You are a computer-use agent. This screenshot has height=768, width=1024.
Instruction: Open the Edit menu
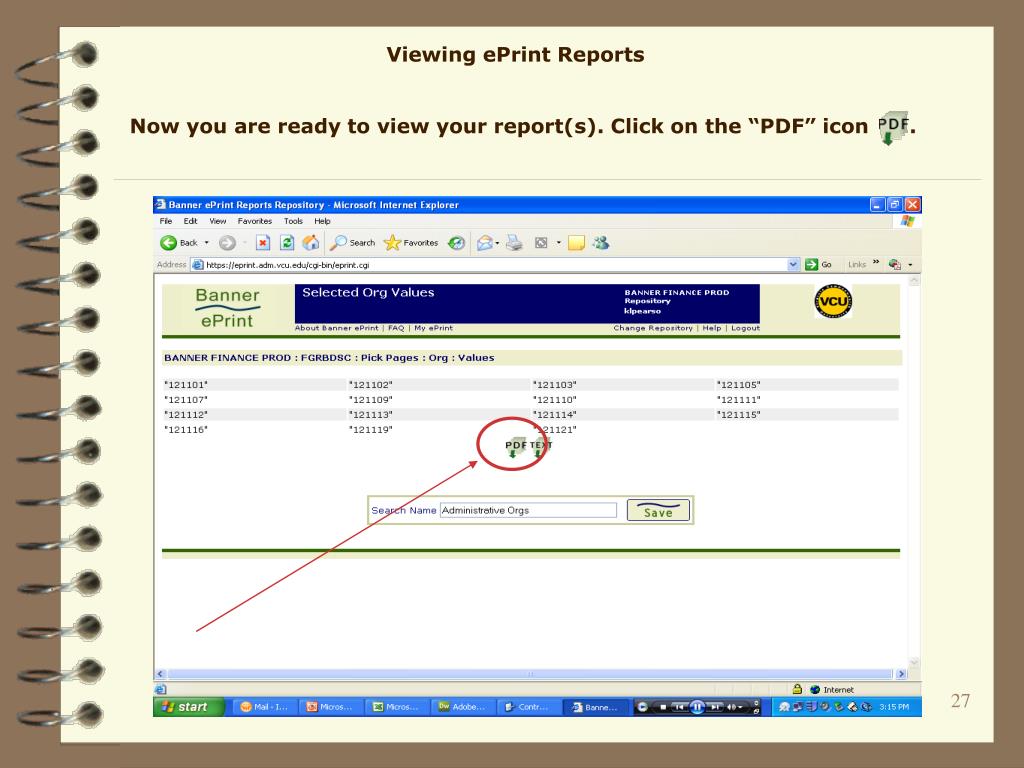point(190,221)
